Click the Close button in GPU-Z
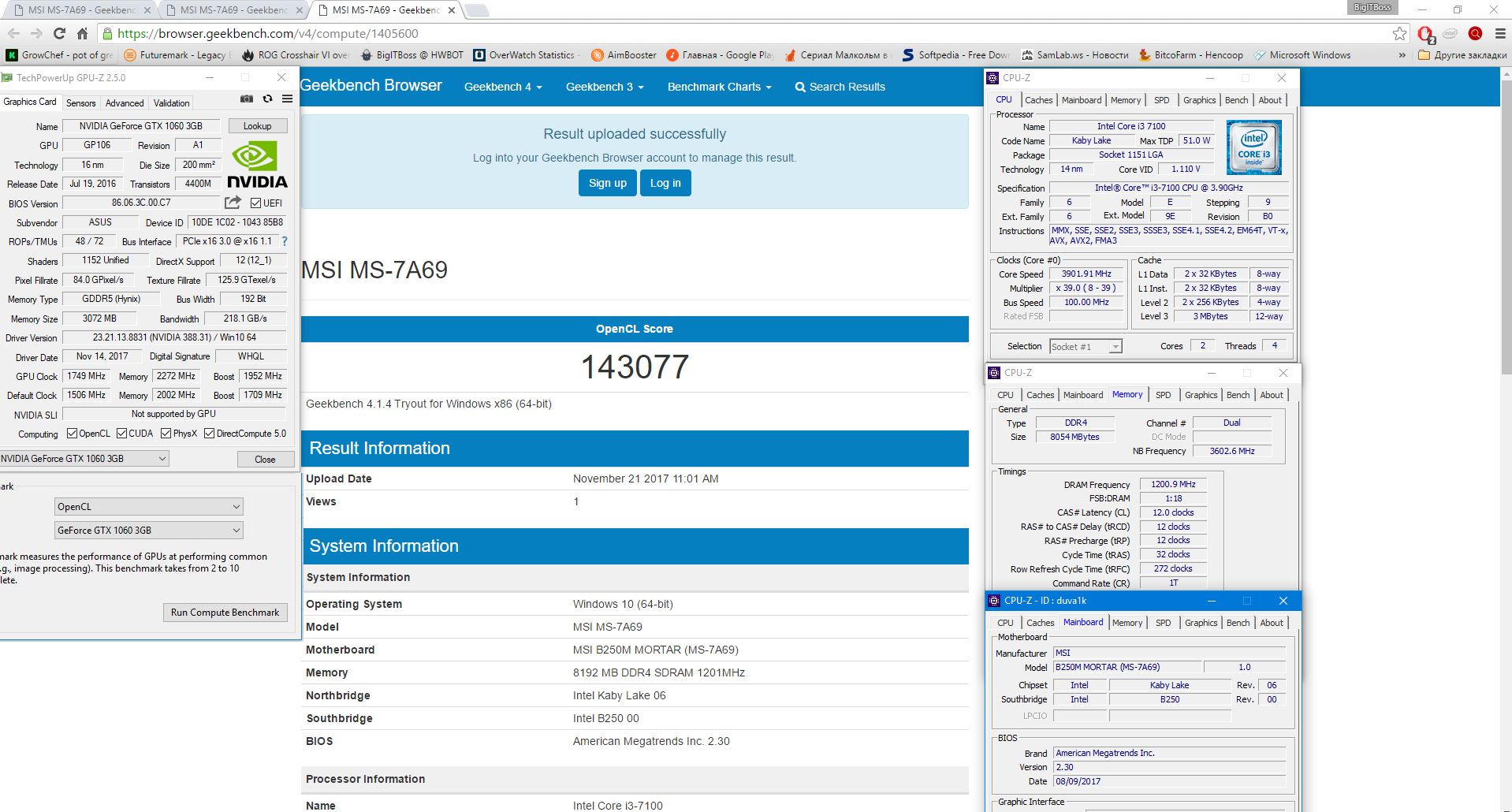Image resolution: width=1512 pixels, height=812 pixels. click(265, 460)
